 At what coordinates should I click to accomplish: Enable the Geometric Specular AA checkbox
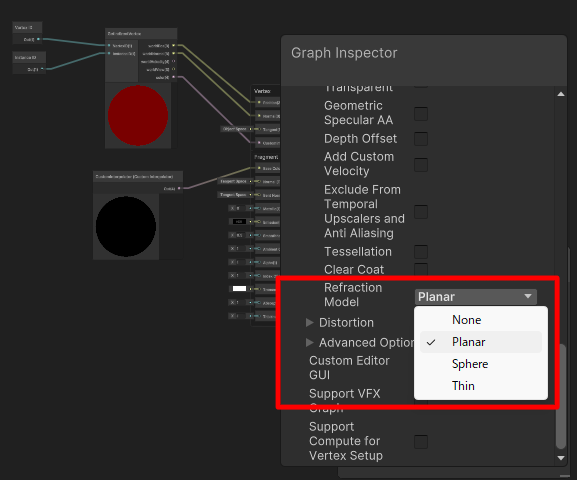[x=421, y=114]
